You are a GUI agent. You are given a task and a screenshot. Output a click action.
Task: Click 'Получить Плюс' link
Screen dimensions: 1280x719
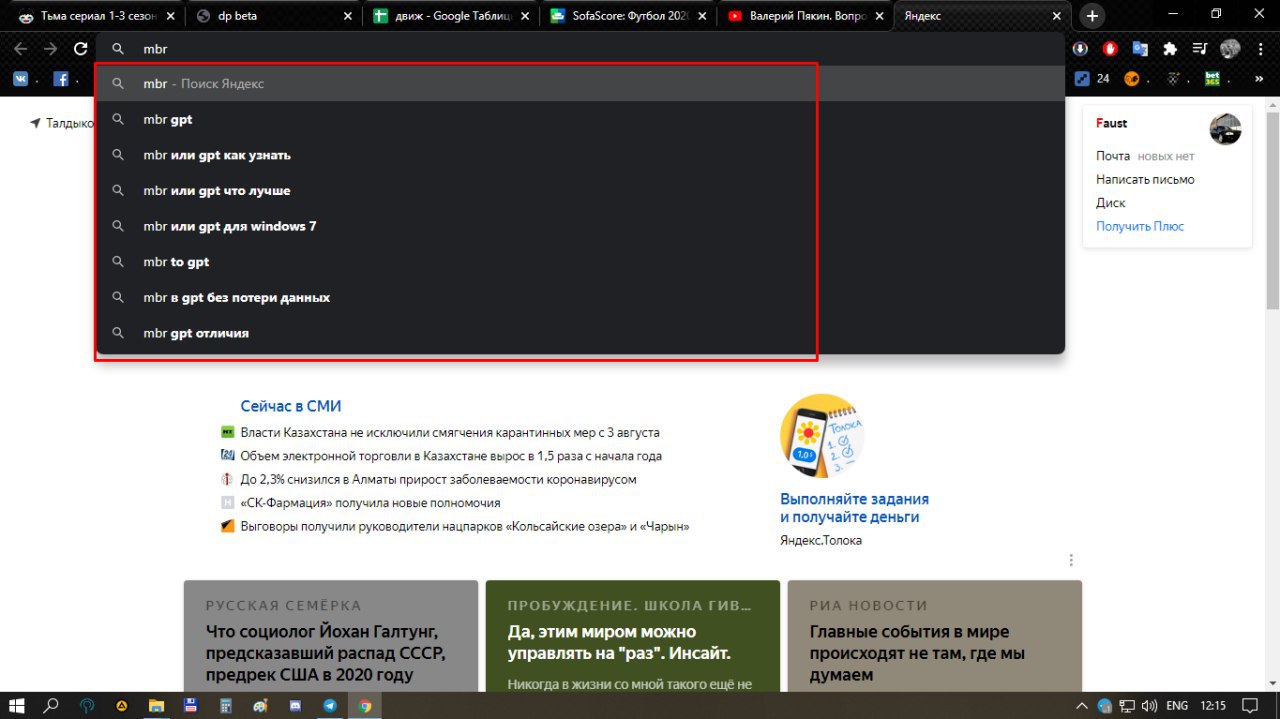click(x=1140, y=226)
